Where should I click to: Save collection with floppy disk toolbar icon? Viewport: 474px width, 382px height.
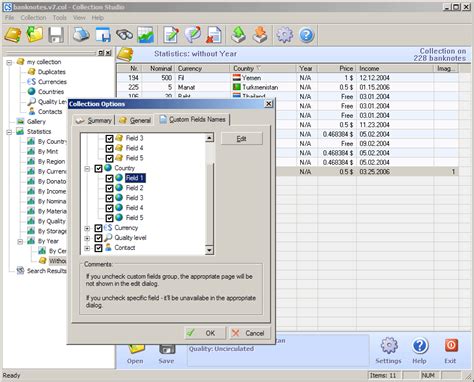tap(56, 35)
